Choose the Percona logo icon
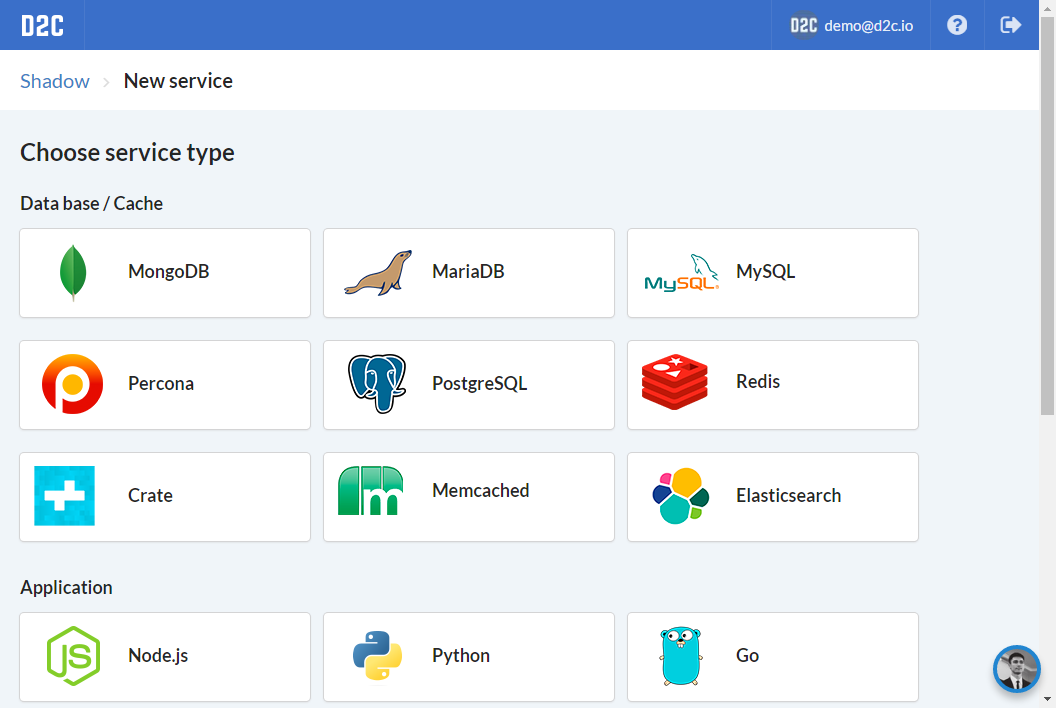Viewport: 1056px width, 708px height. point(72,384)
